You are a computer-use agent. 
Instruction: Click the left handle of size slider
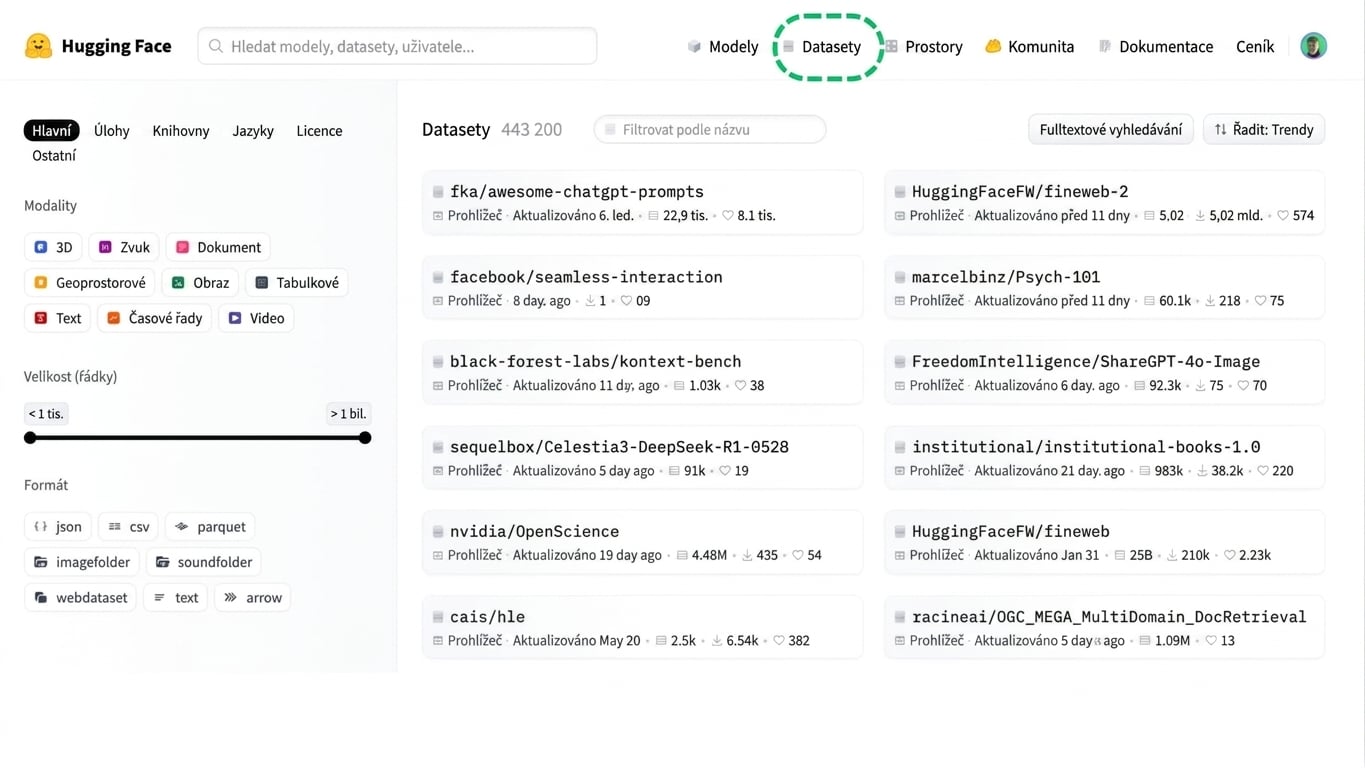coord(30,438)
